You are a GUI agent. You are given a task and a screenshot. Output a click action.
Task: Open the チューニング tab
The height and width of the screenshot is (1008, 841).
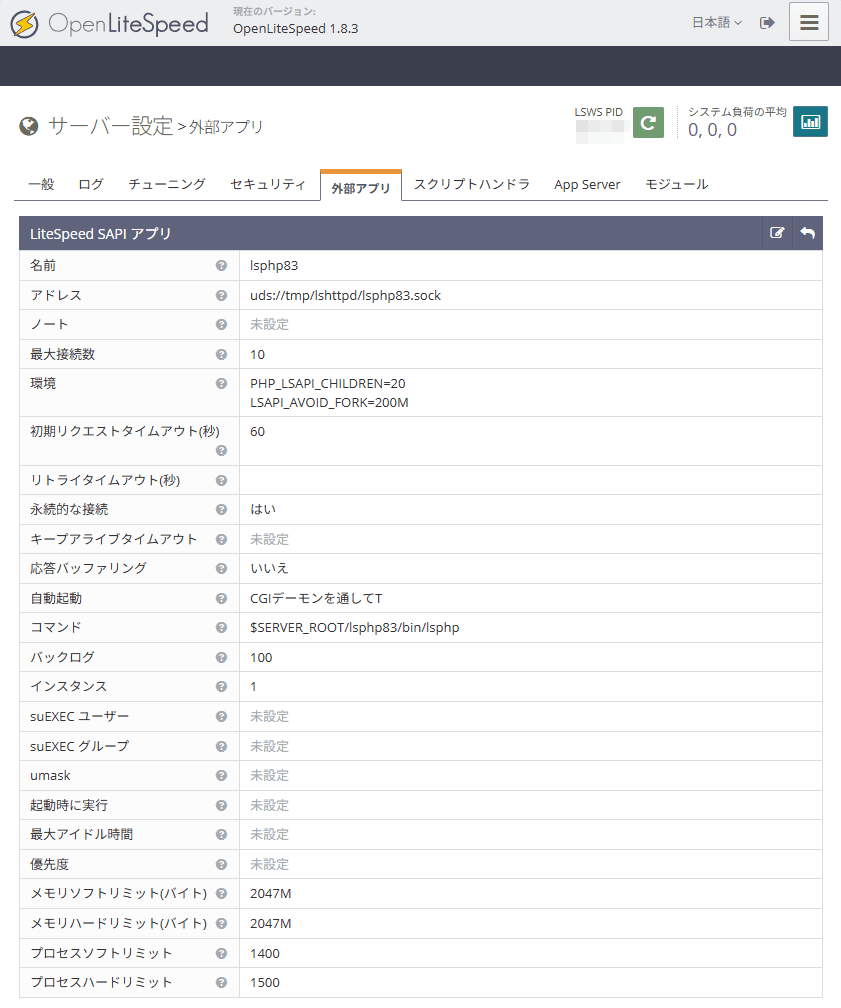pos(167,184)
